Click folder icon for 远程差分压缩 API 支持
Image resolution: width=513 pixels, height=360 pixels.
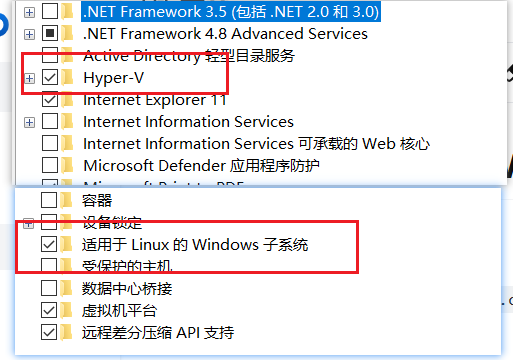coord(67,333)
